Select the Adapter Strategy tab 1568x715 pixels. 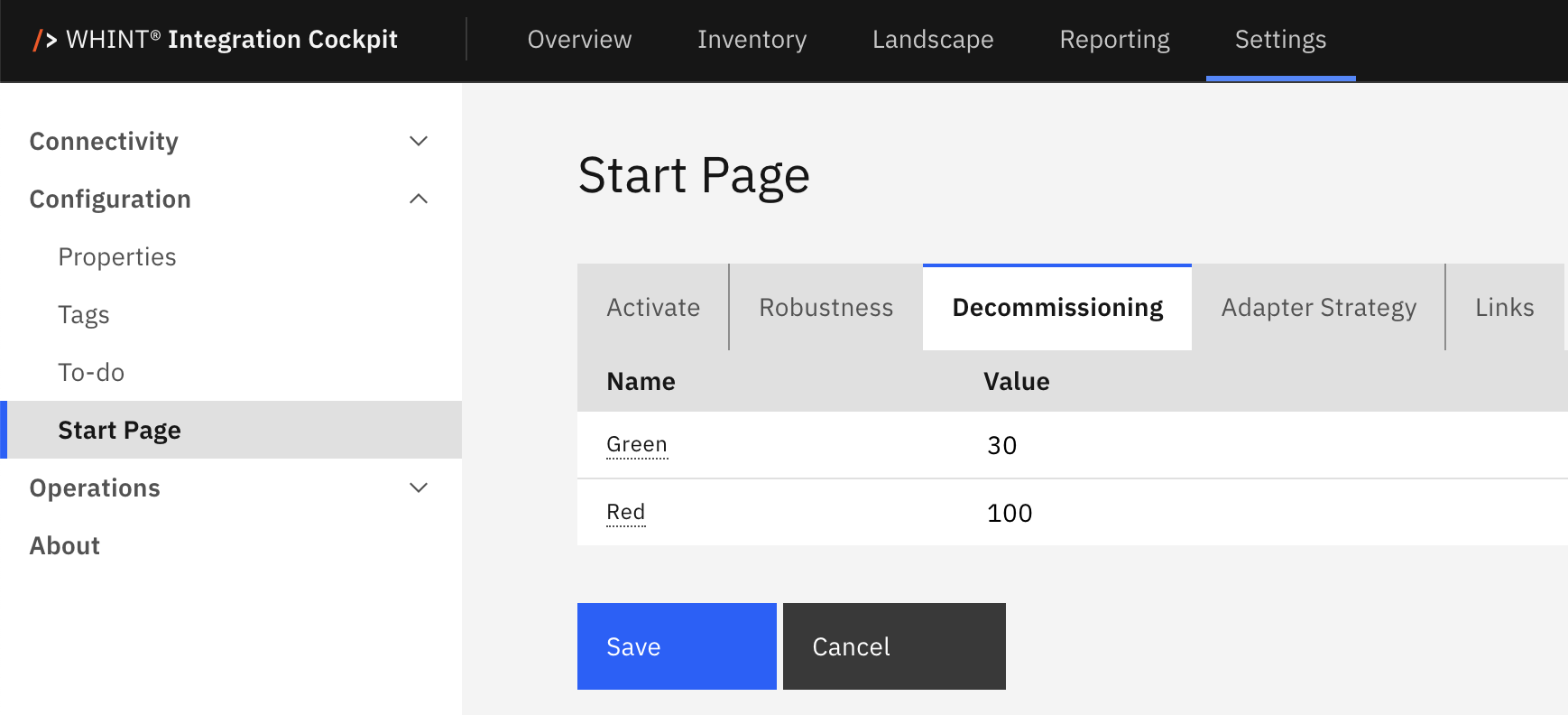tap(1318, 307)
